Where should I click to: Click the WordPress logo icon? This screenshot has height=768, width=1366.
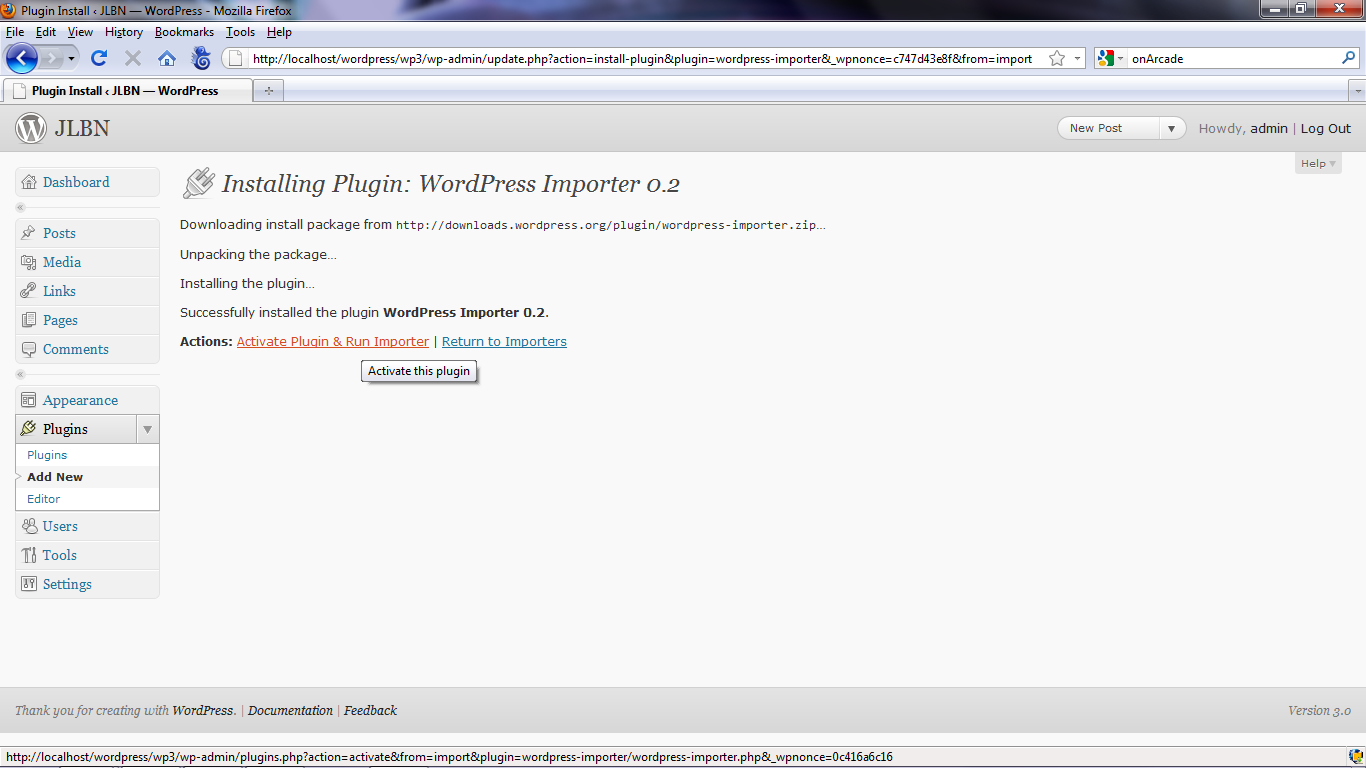click(x=31, y=128)
